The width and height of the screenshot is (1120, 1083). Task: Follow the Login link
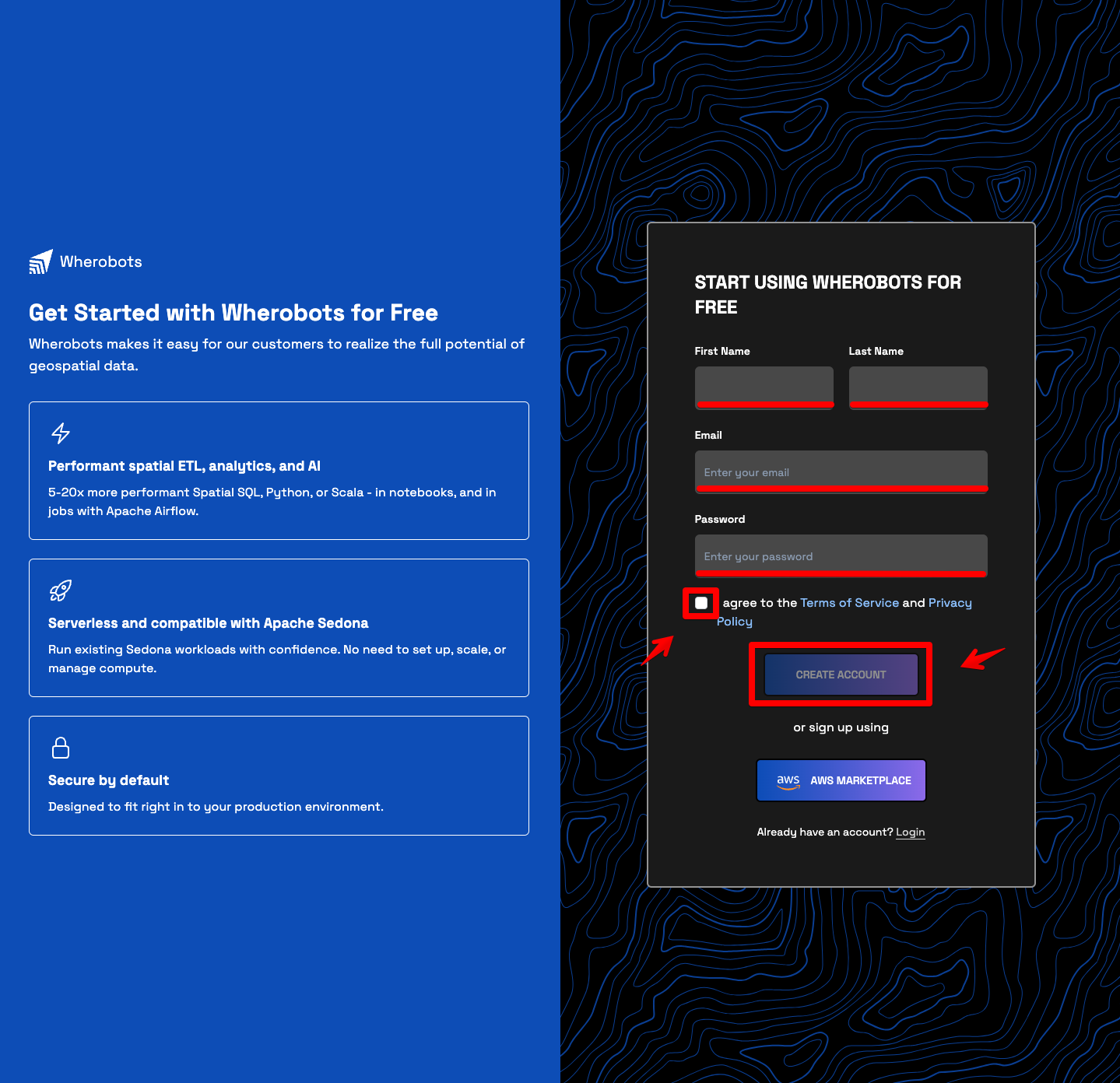point(910,832)
